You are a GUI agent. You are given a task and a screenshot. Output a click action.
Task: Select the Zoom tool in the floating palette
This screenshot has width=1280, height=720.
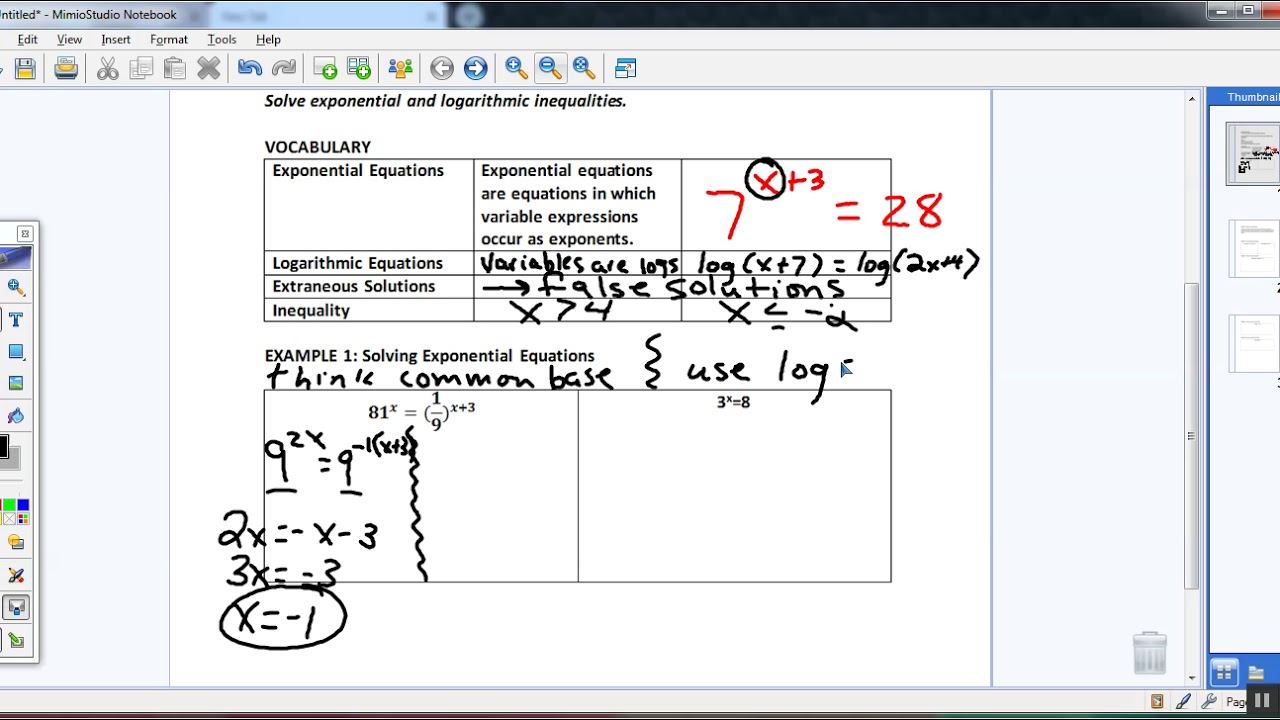click(x=16, y=287)
